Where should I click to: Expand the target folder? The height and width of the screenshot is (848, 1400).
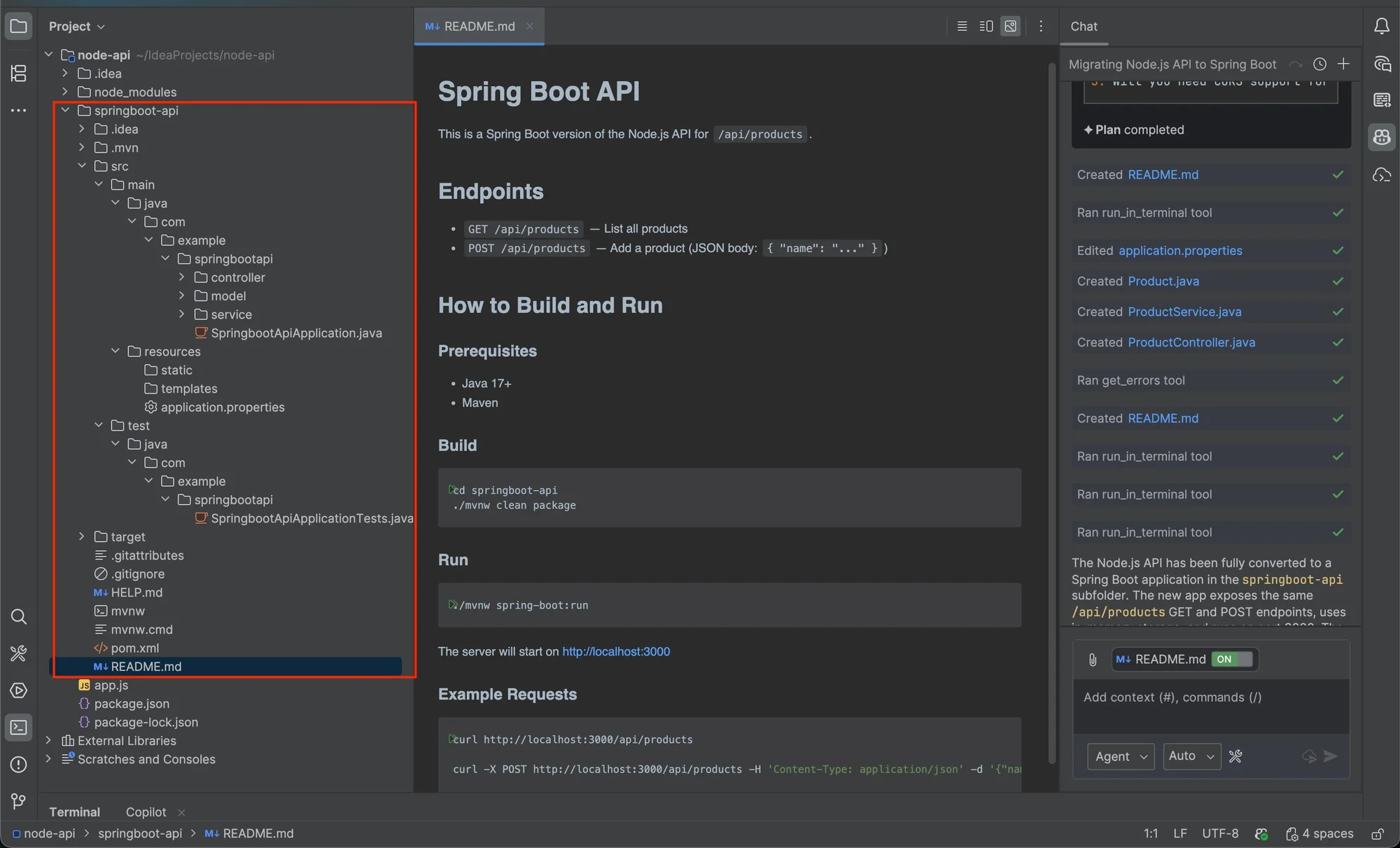tap(82, 536)
